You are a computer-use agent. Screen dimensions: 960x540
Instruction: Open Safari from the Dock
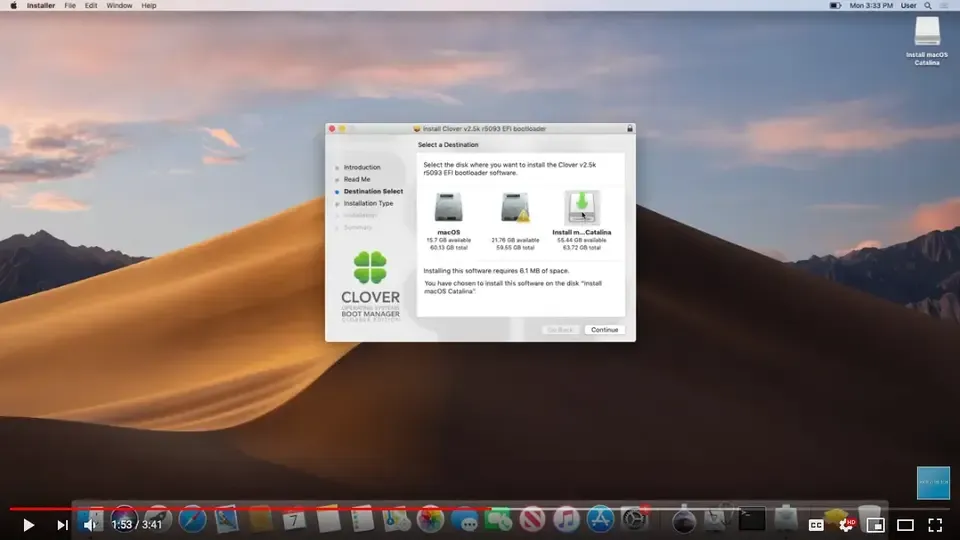(192, 520)
